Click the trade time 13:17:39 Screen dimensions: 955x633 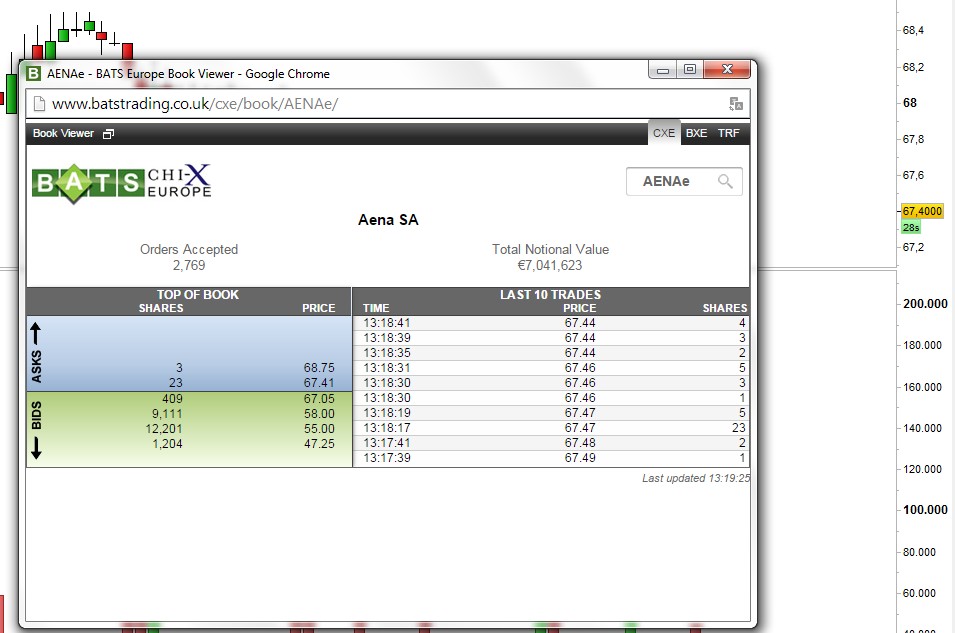coord(387,458)
